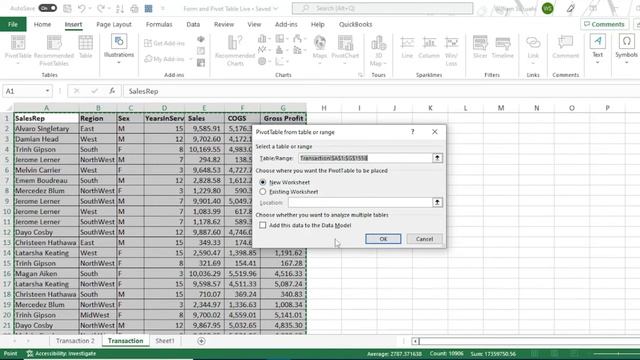Click the Sort icon in the quick access toolbar

(x=120, y=8)
